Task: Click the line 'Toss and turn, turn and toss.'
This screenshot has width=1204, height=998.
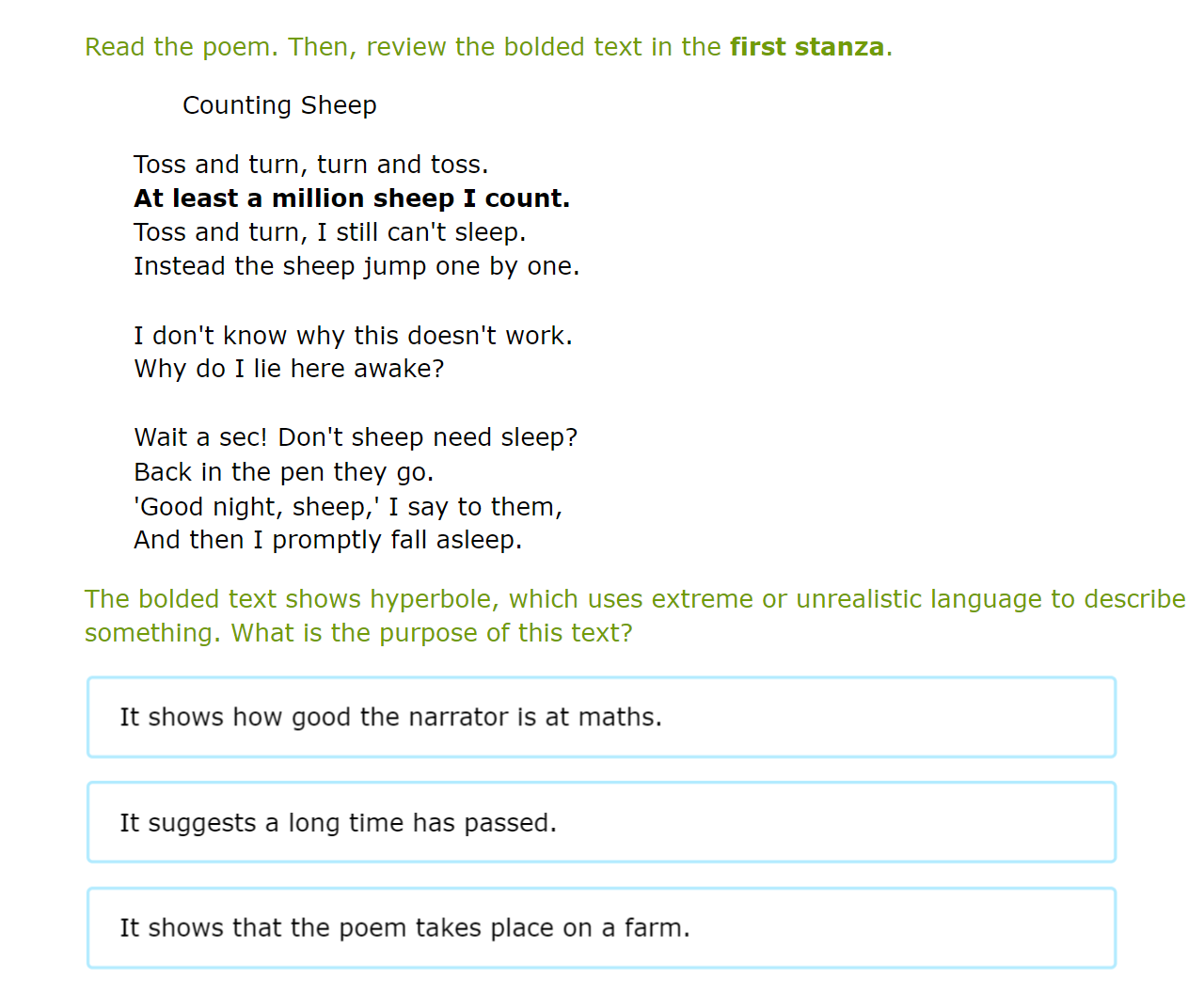Action: click(311, 165)
